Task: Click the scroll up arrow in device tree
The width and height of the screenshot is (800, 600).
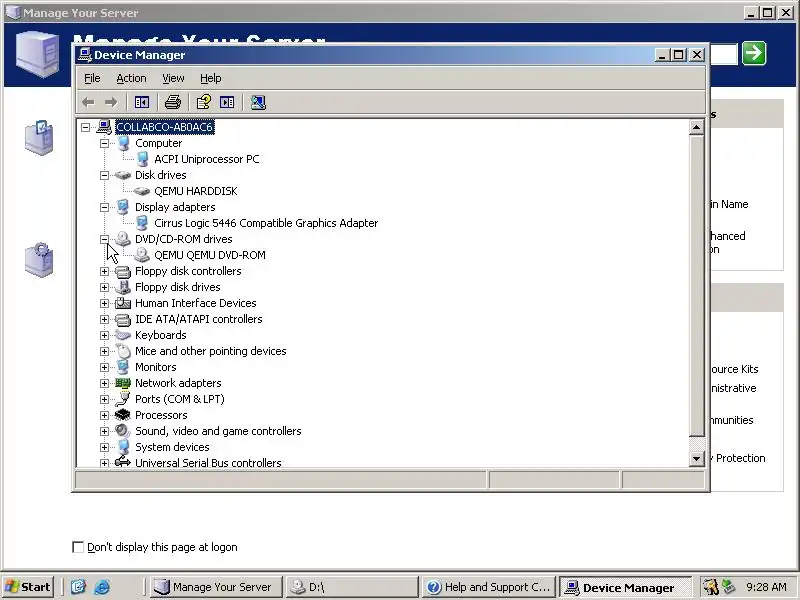Action: 696,128
